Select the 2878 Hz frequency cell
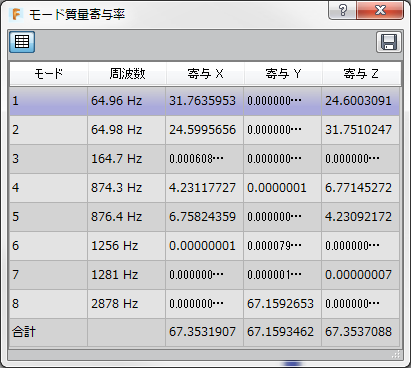 coord(126,304)
